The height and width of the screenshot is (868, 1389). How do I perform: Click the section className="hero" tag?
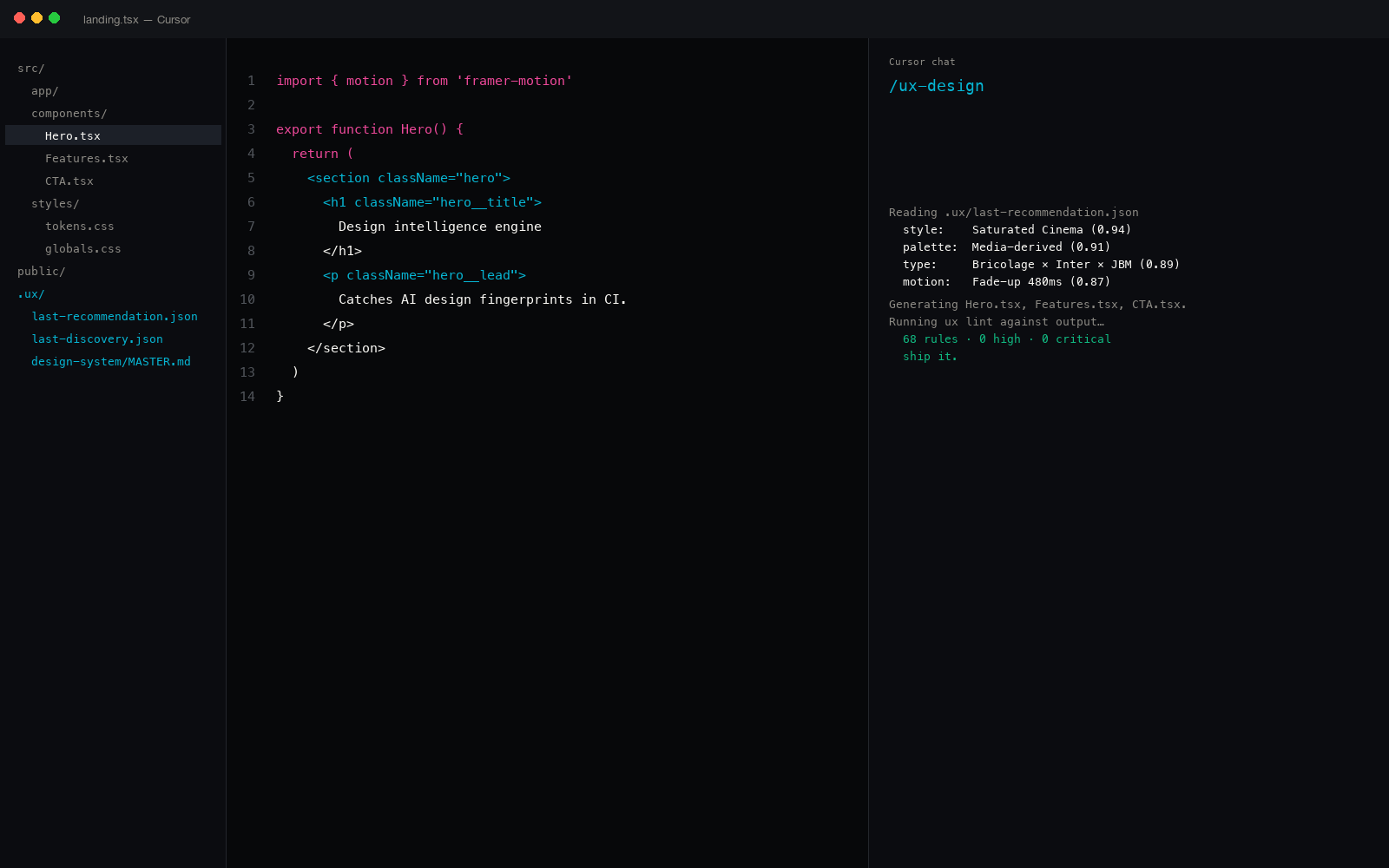[409, 178]
